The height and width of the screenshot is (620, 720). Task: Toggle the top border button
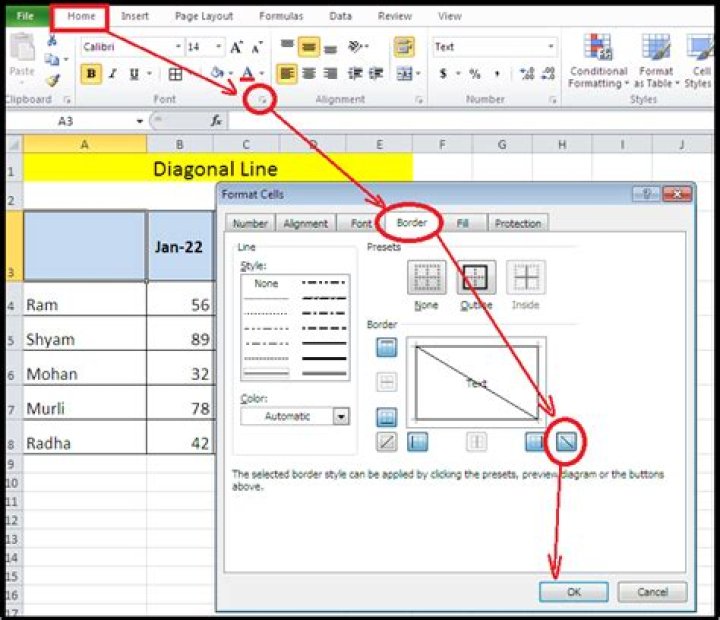tap(387, 347)
